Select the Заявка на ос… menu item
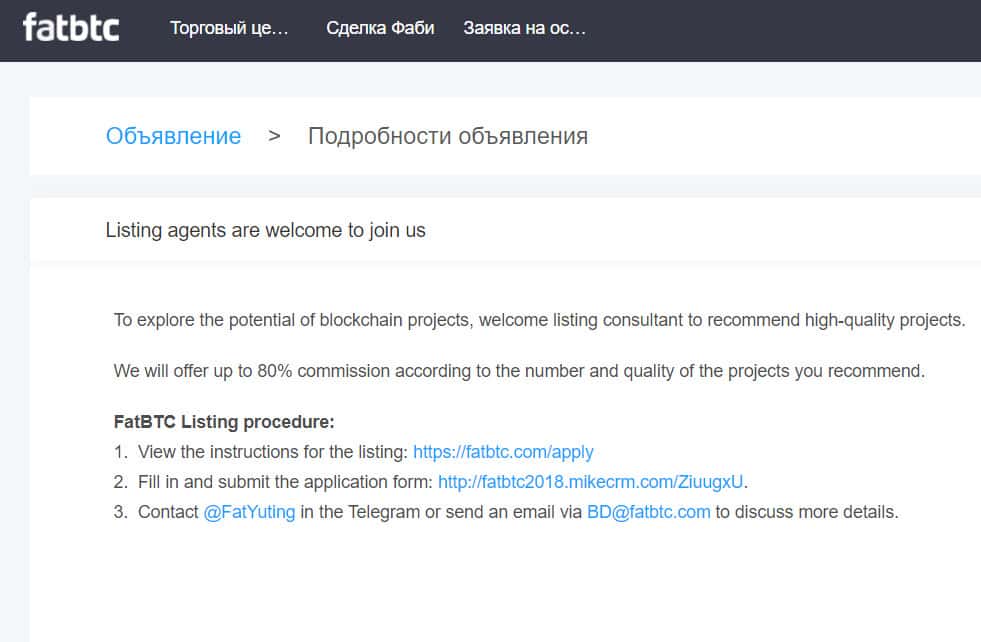Image resolution: width=981 pixels, height=642 pixels. pyautogui.click(x=524, y=28)
